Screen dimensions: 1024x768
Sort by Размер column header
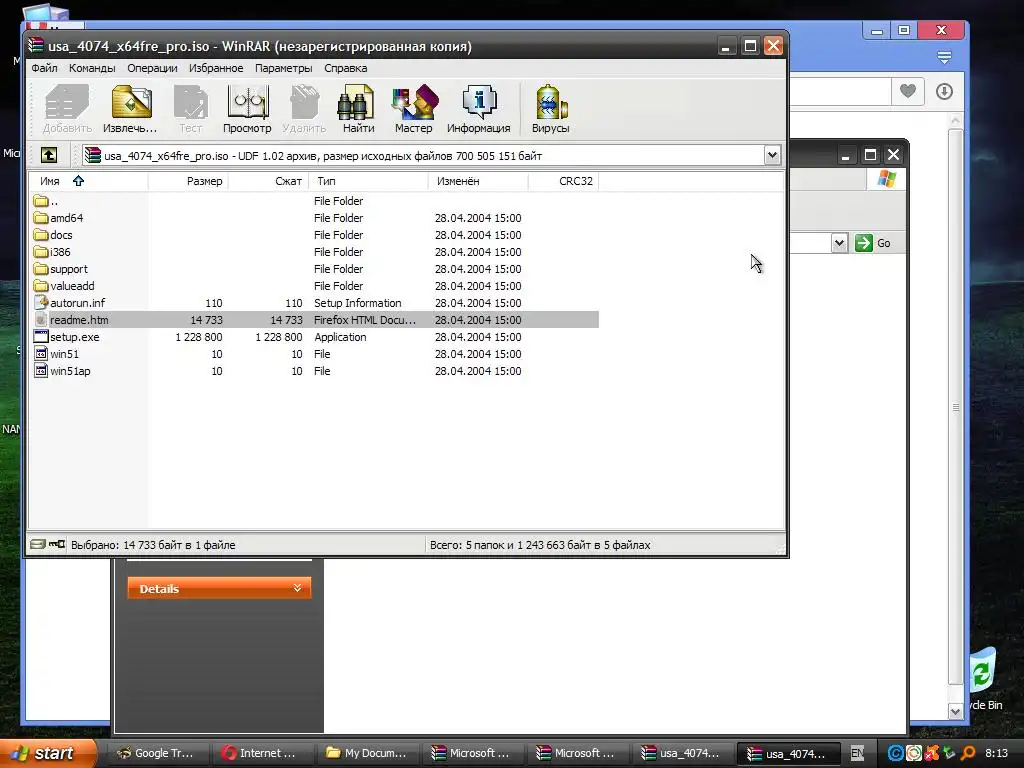(x=188, y=181)
